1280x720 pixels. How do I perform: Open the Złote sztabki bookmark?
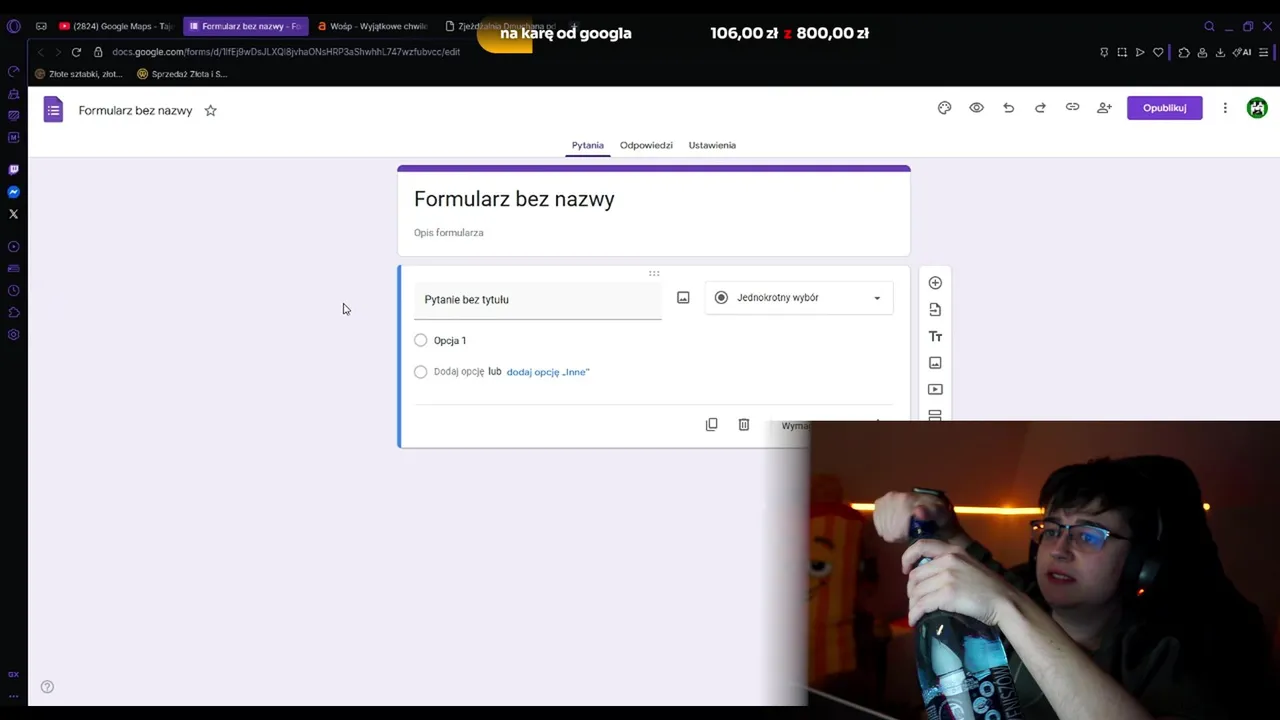(78, 74)
